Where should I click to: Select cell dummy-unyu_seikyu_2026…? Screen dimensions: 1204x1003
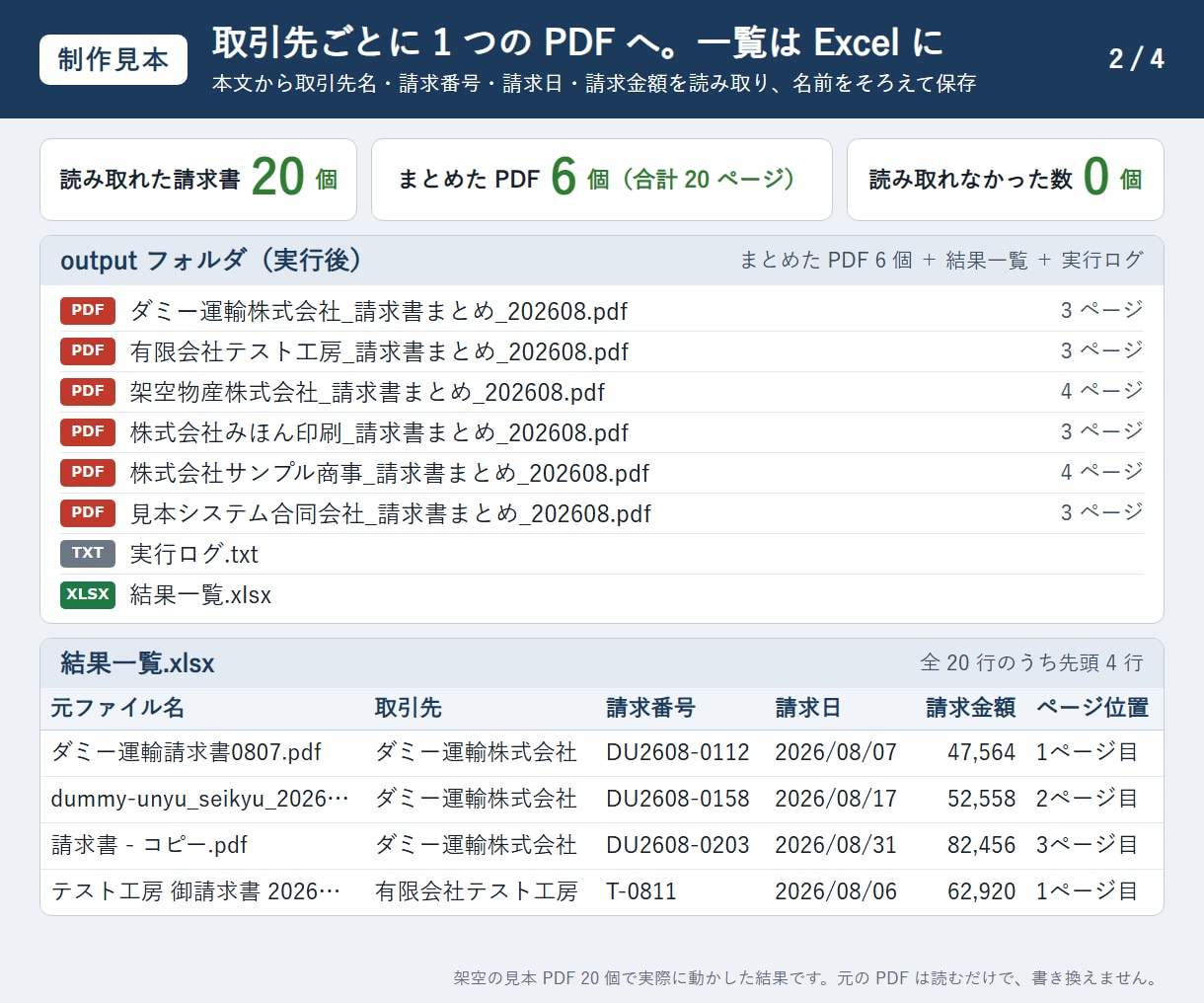click(200, 799)
